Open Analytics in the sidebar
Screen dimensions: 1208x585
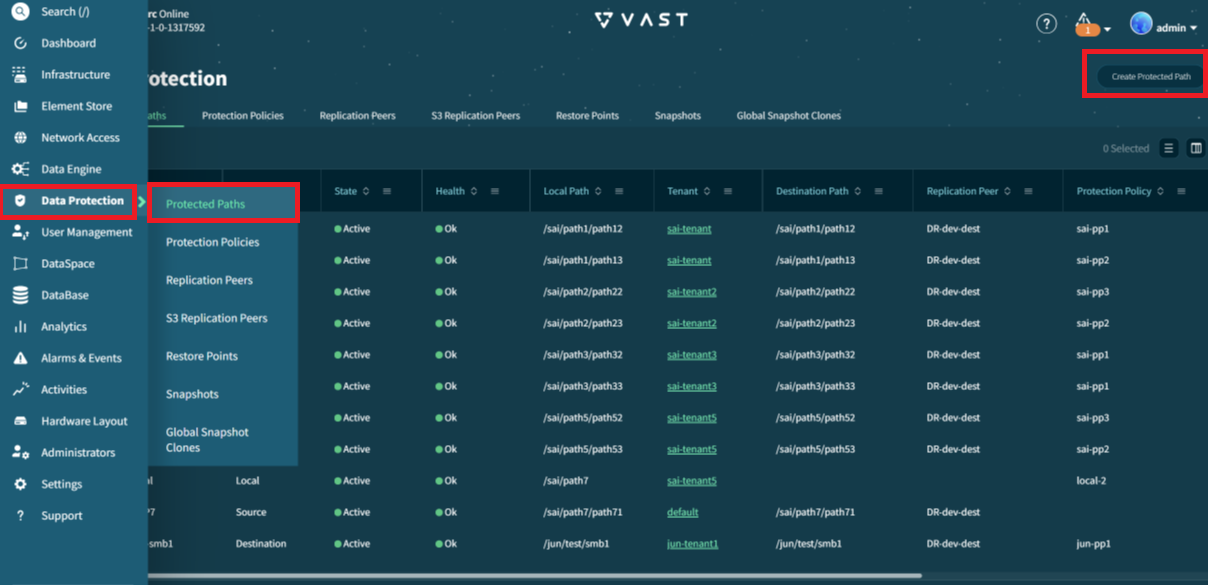tap(64, 327)
